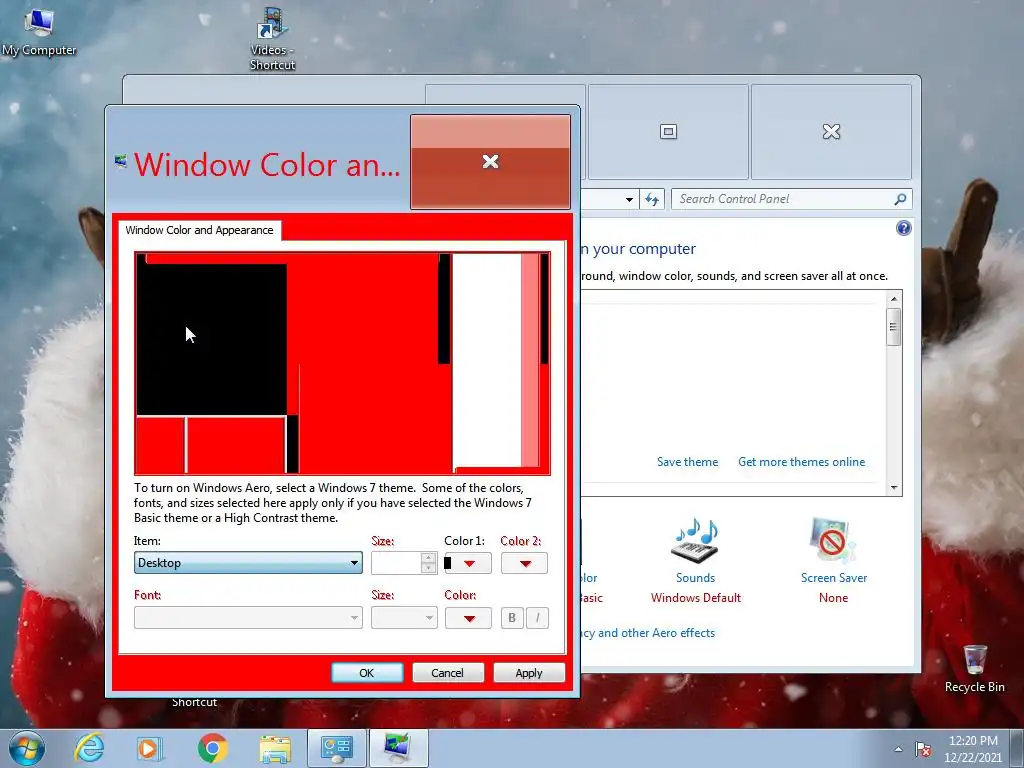Open the Item dropdown showing Desktop
Screen dimensions: 1024x768
tap(248, 563)
